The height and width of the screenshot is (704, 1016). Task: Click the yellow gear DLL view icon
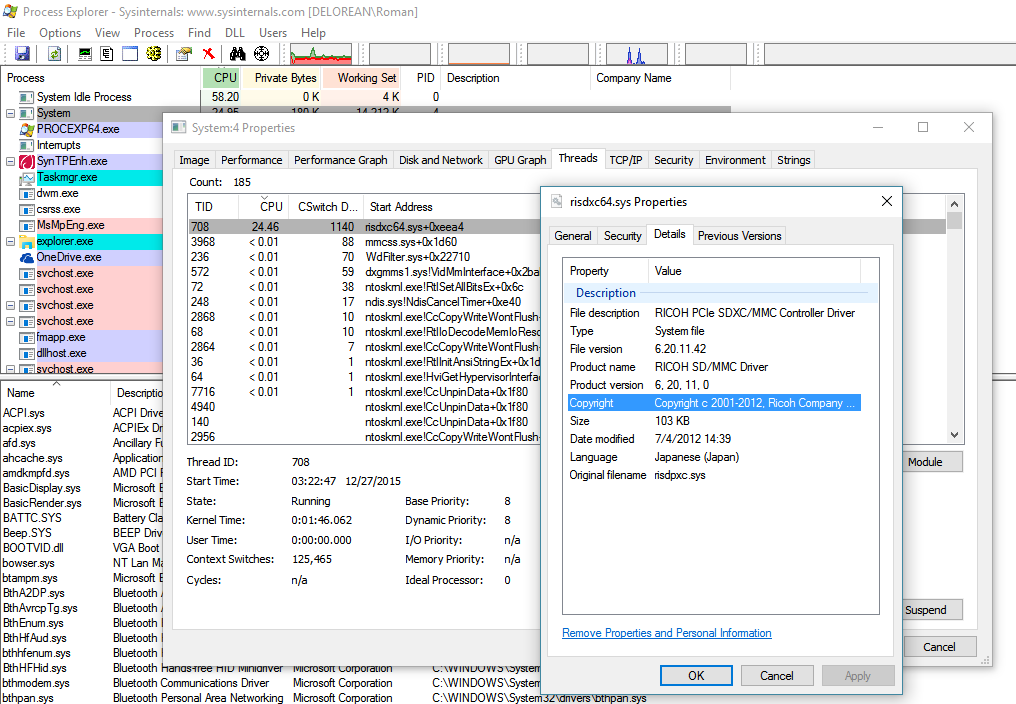(x=154, y=54)
